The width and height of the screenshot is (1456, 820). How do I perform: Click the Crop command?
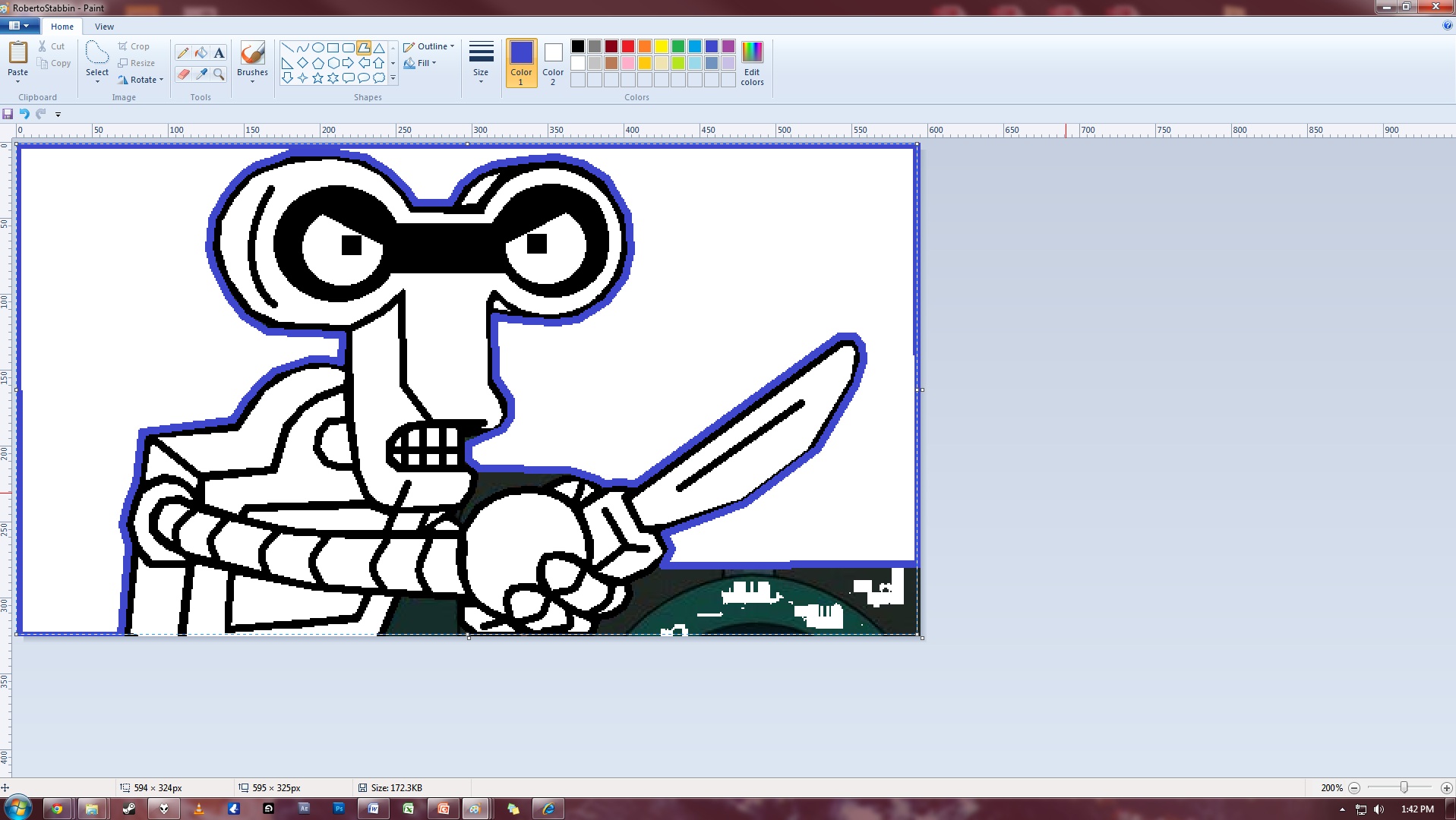point(134,46)
